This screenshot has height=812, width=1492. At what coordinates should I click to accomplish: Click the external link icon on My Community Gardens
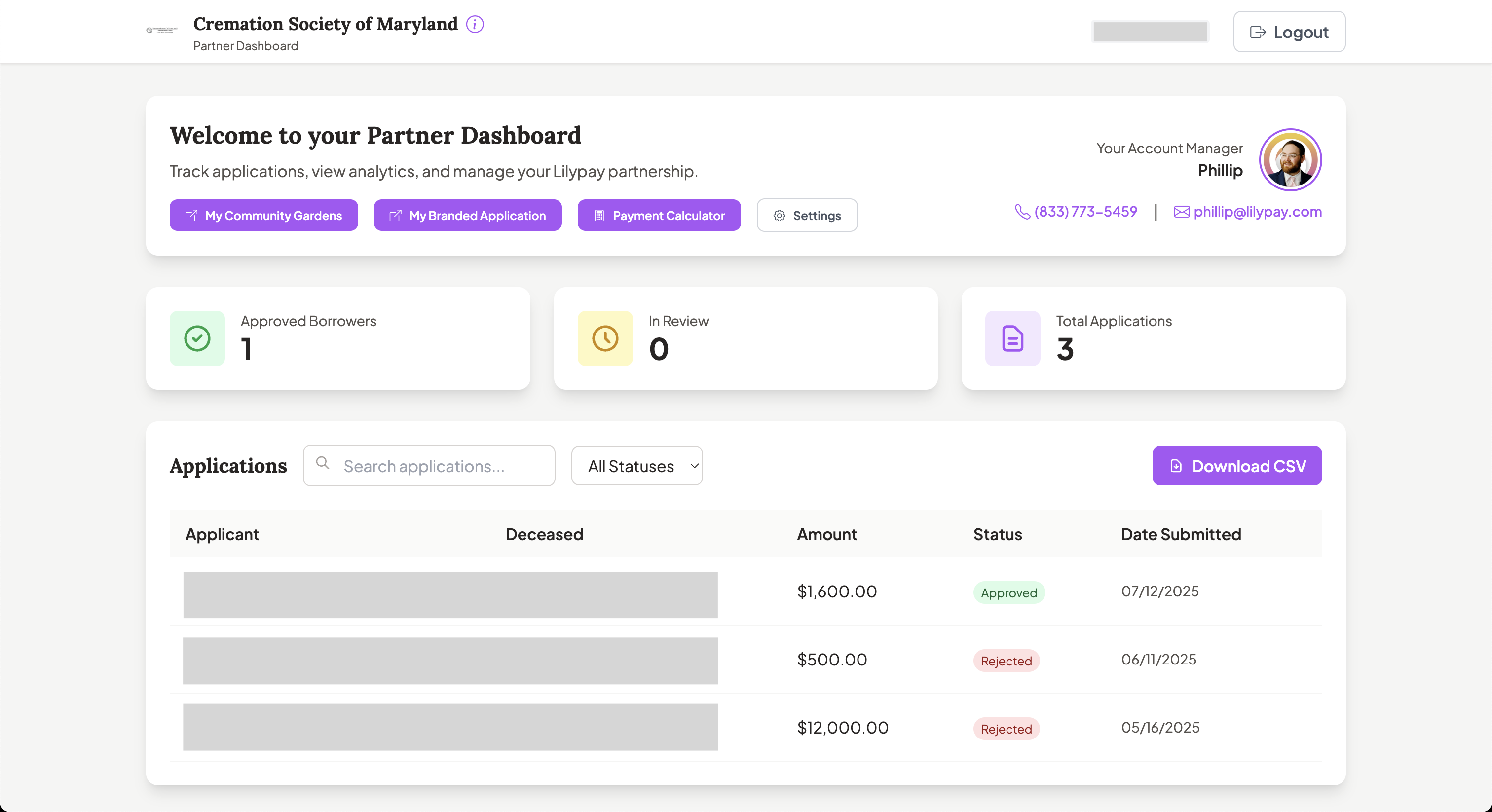(191, 215)
